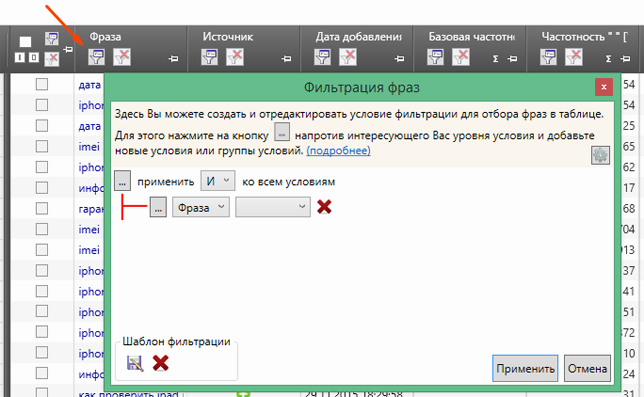Tick checkbox next to гарантия row

[42, 208]
